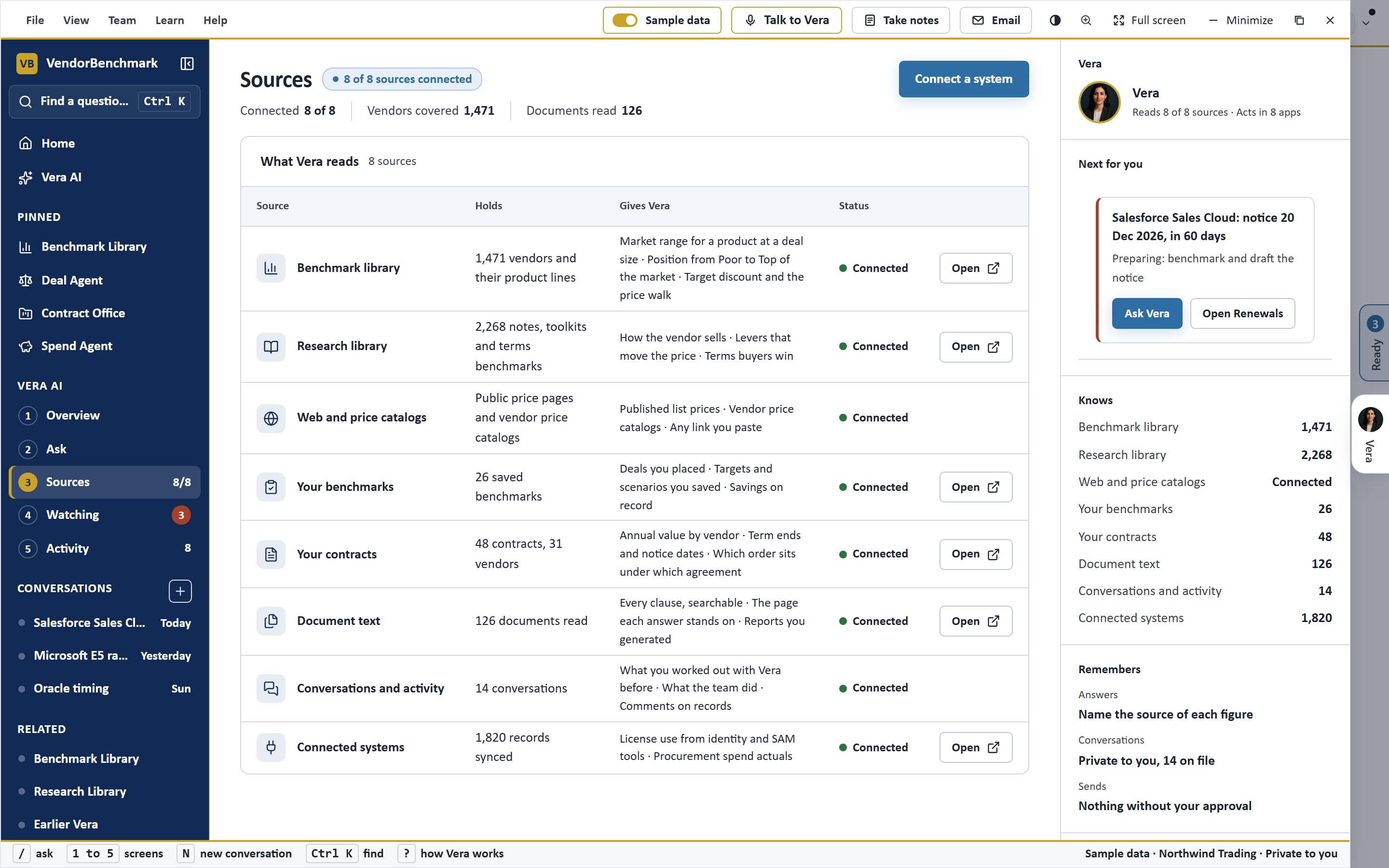Open the Oracle timing conversation
Screen dimensions: 1389x868
coord(105,688)
